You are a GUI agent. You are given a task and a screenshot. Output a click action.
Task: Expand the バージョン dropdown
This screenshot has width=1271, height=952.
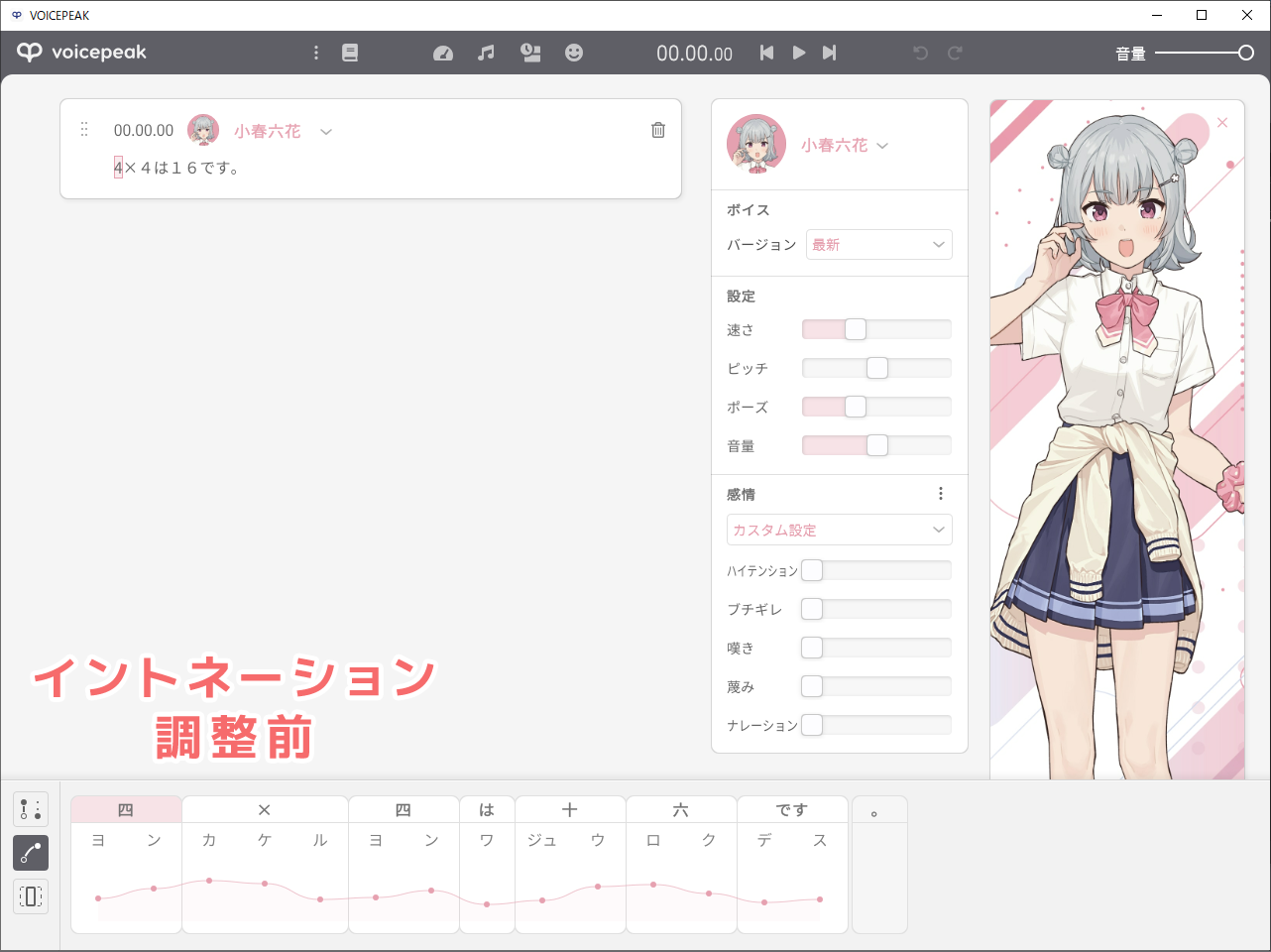[878, 245]
